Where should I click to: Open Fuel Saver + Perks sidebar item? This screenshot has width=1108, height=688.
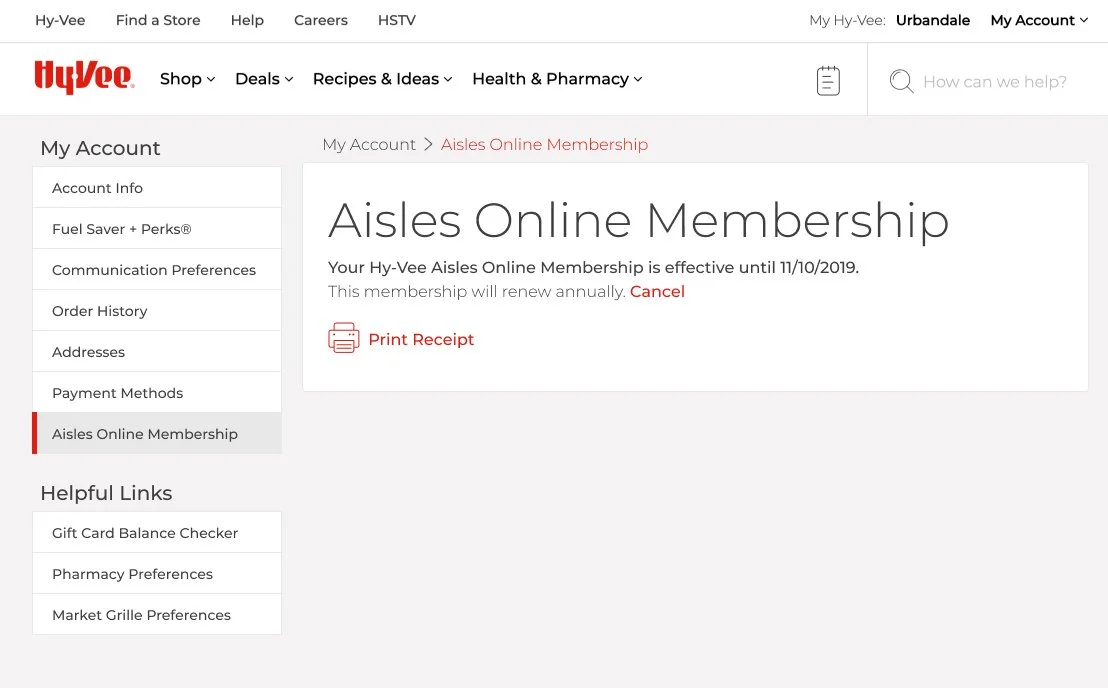click(x=157, y=229)
